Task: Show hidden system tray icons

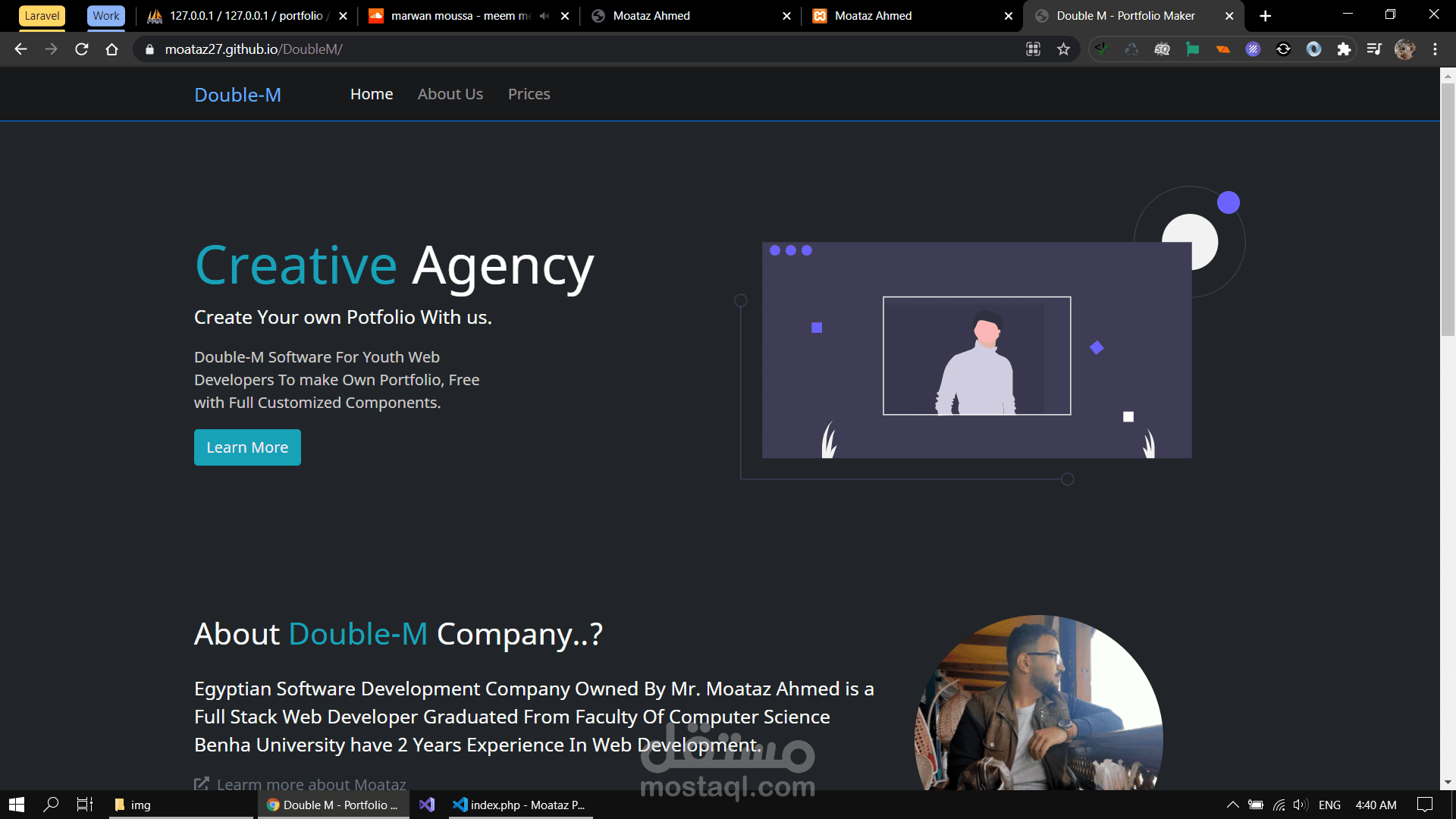Action: pos(1232,805)
